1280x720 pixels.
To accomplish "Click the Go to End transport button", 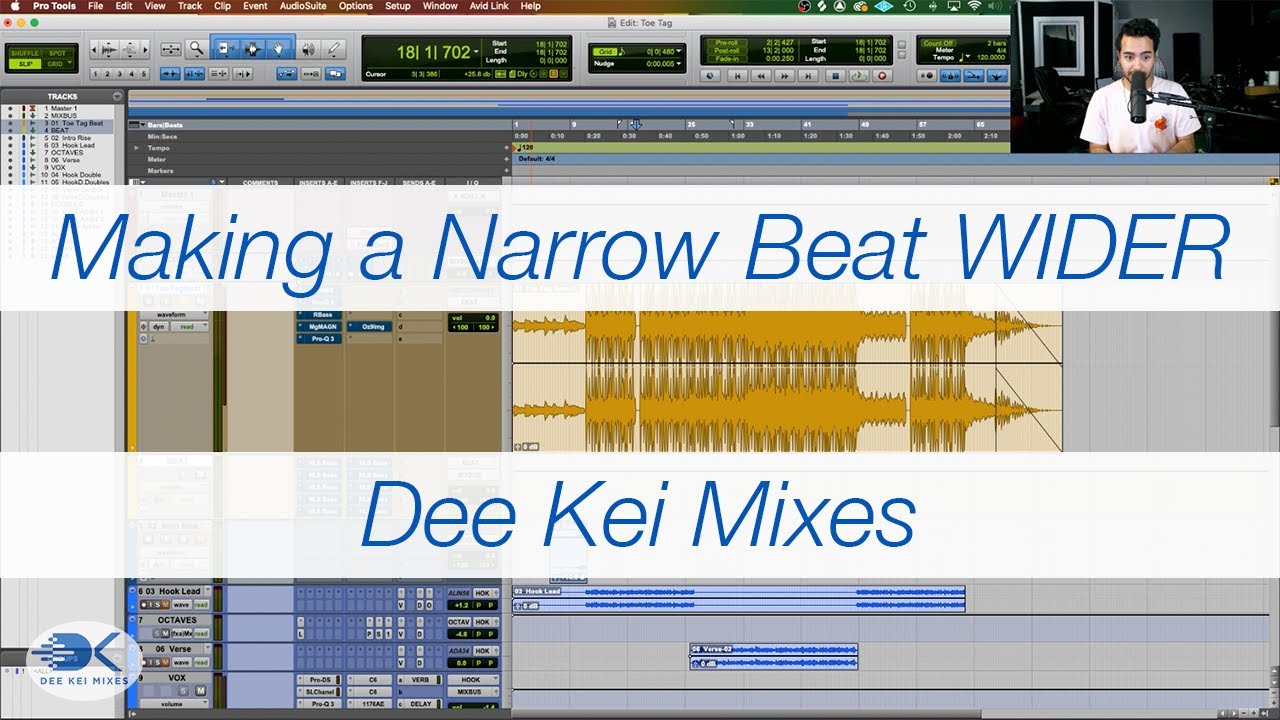I will pyautogui.click(x=809, y=75).
